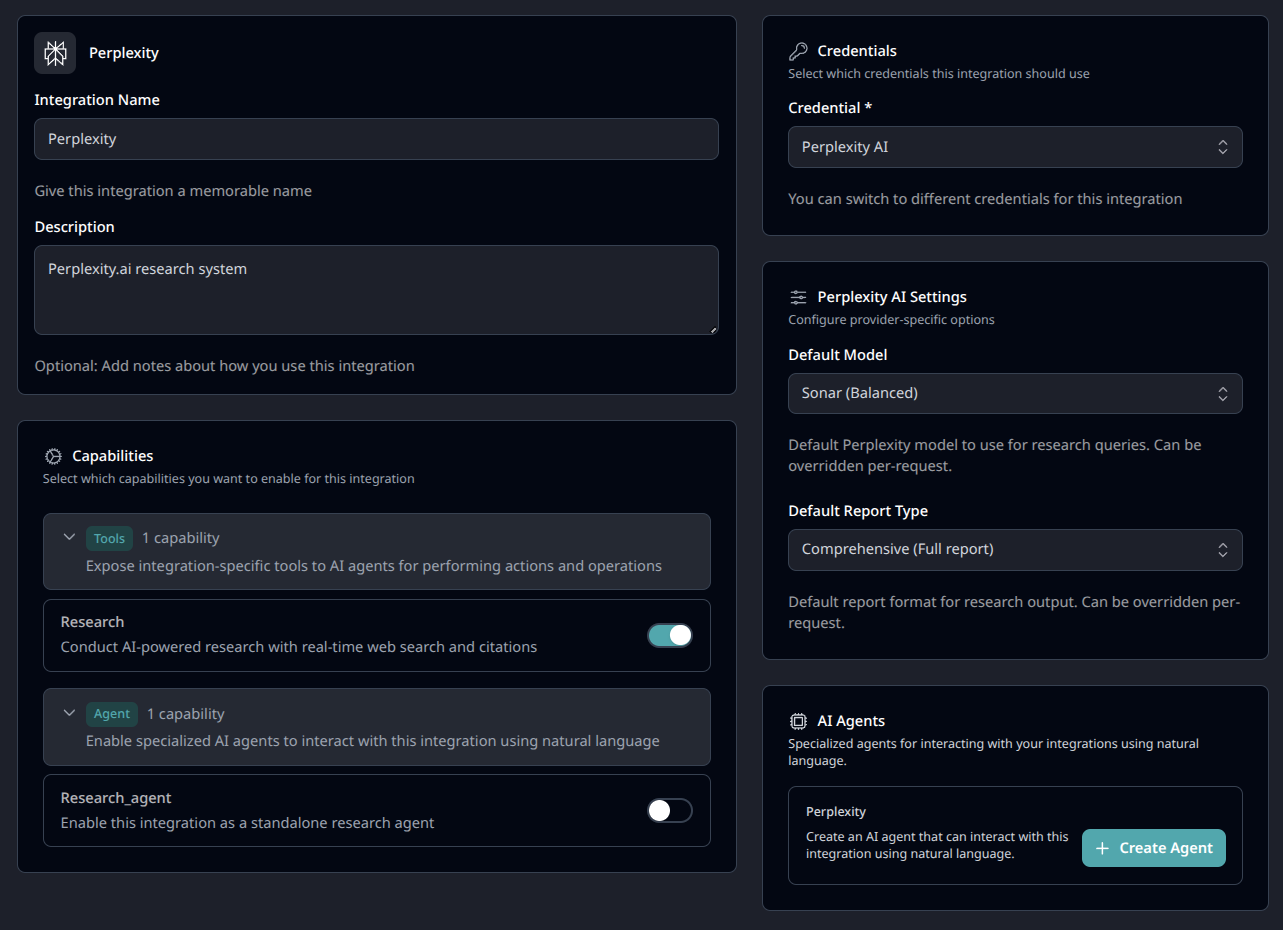This screenshot has height=930, width=1283.
Task: Click the AI Agents chip icon
Action: [798, 721]
